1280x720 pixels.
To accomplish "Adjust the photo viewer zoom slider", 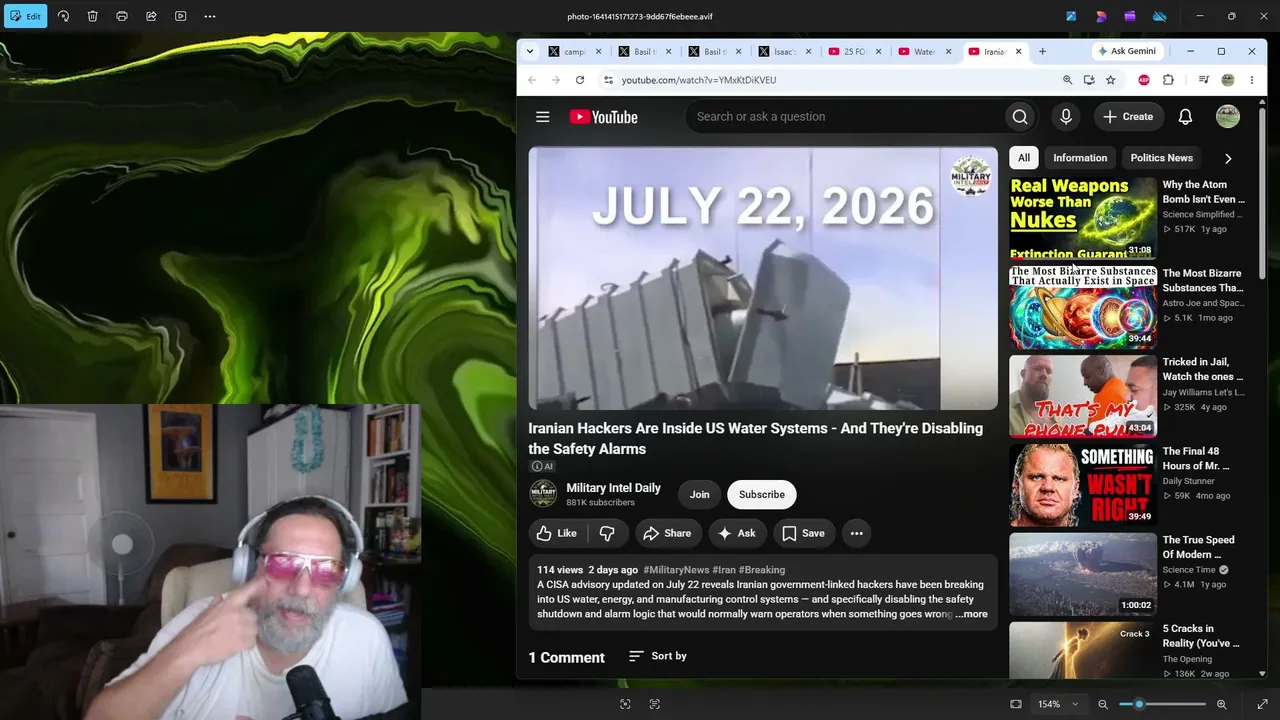I will 1162,704.
